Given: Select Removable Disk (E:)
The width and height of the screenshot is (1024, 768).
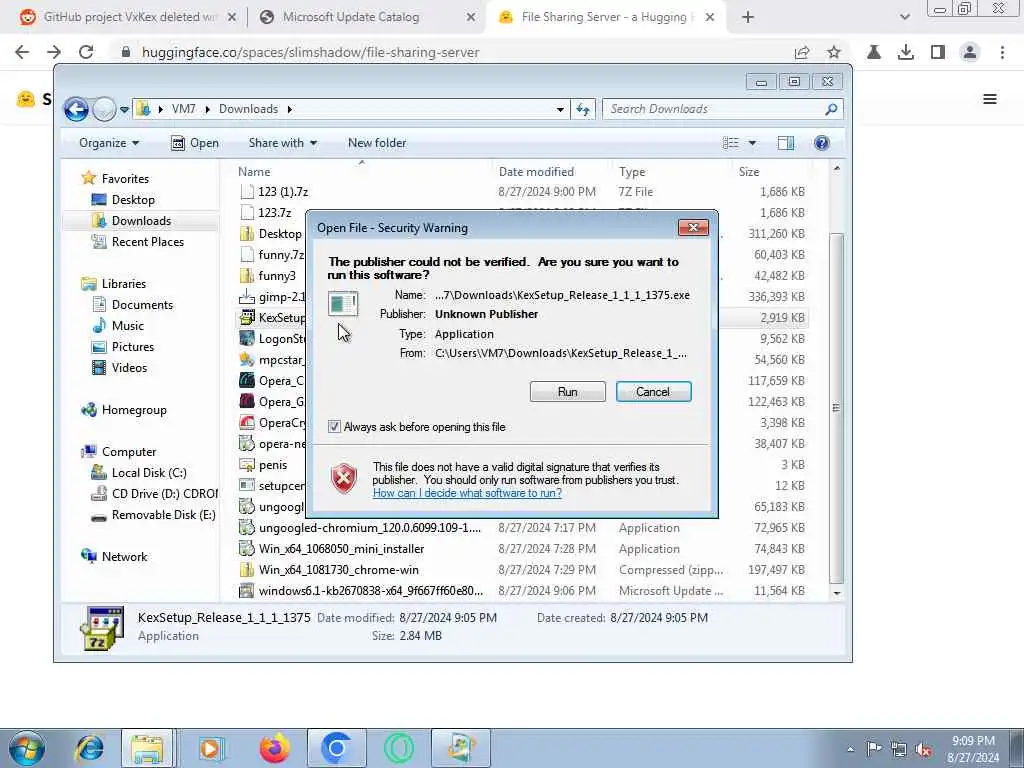Looking at the screenshot, I should [163, 515].
